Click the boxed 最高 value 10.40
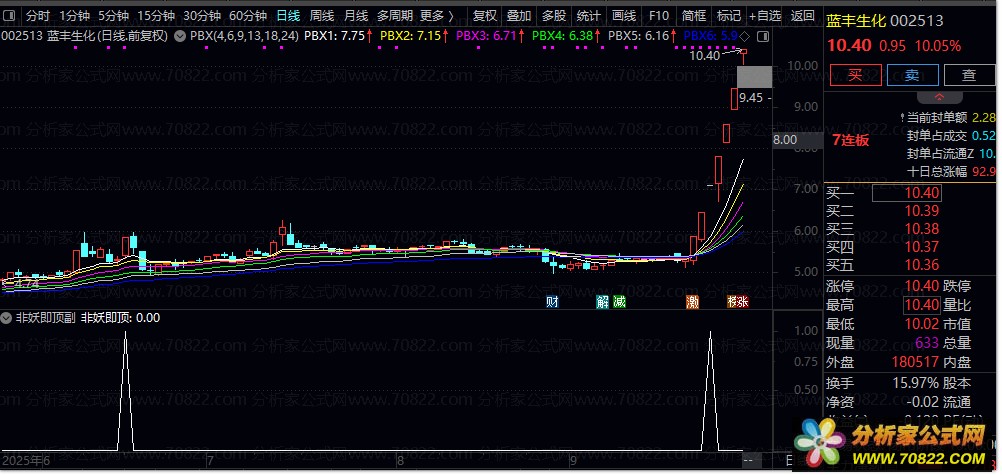The image size is (1002, 475). [921, 305]
